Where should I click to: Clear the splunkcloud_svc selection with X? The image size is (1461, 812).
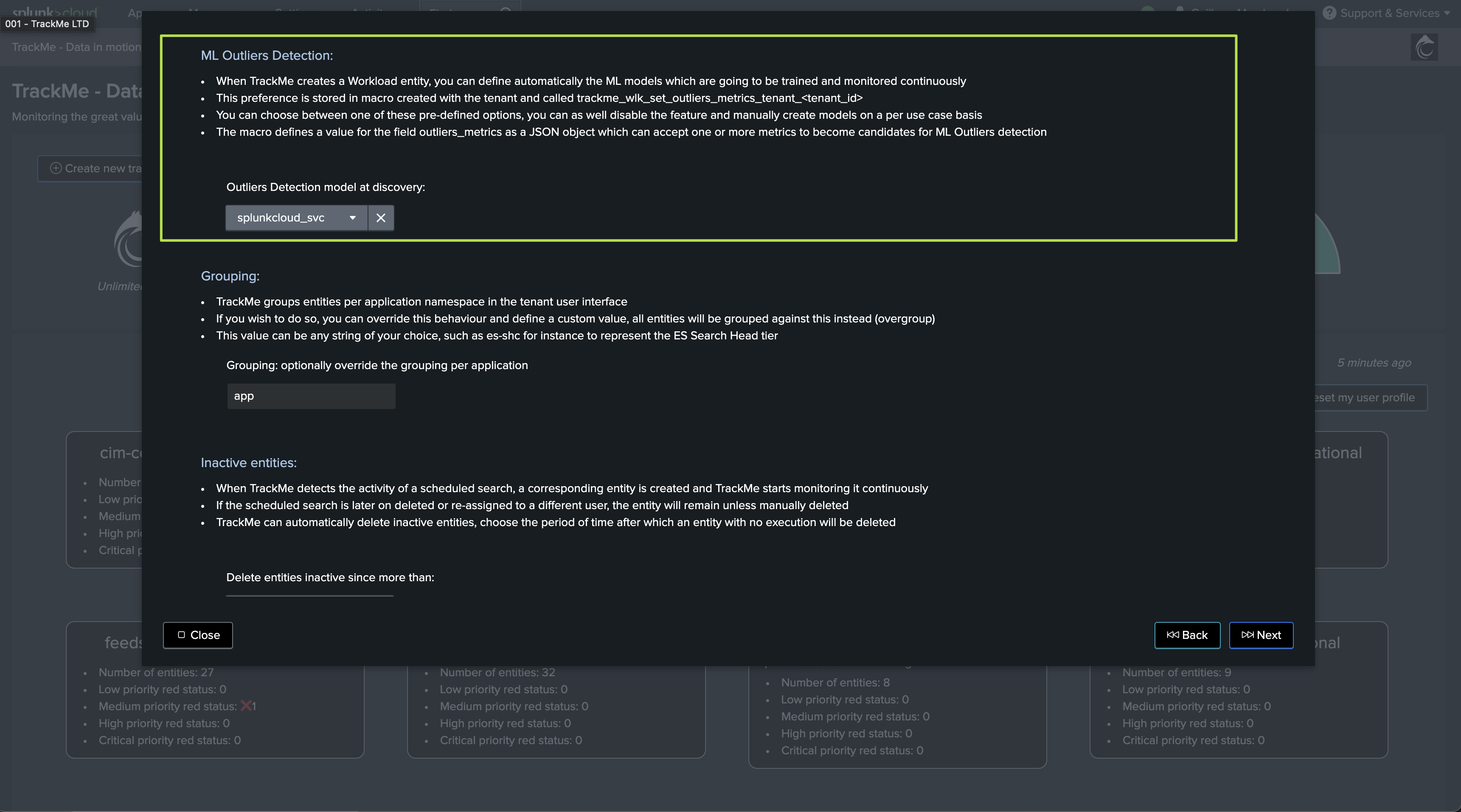(381, 218)
